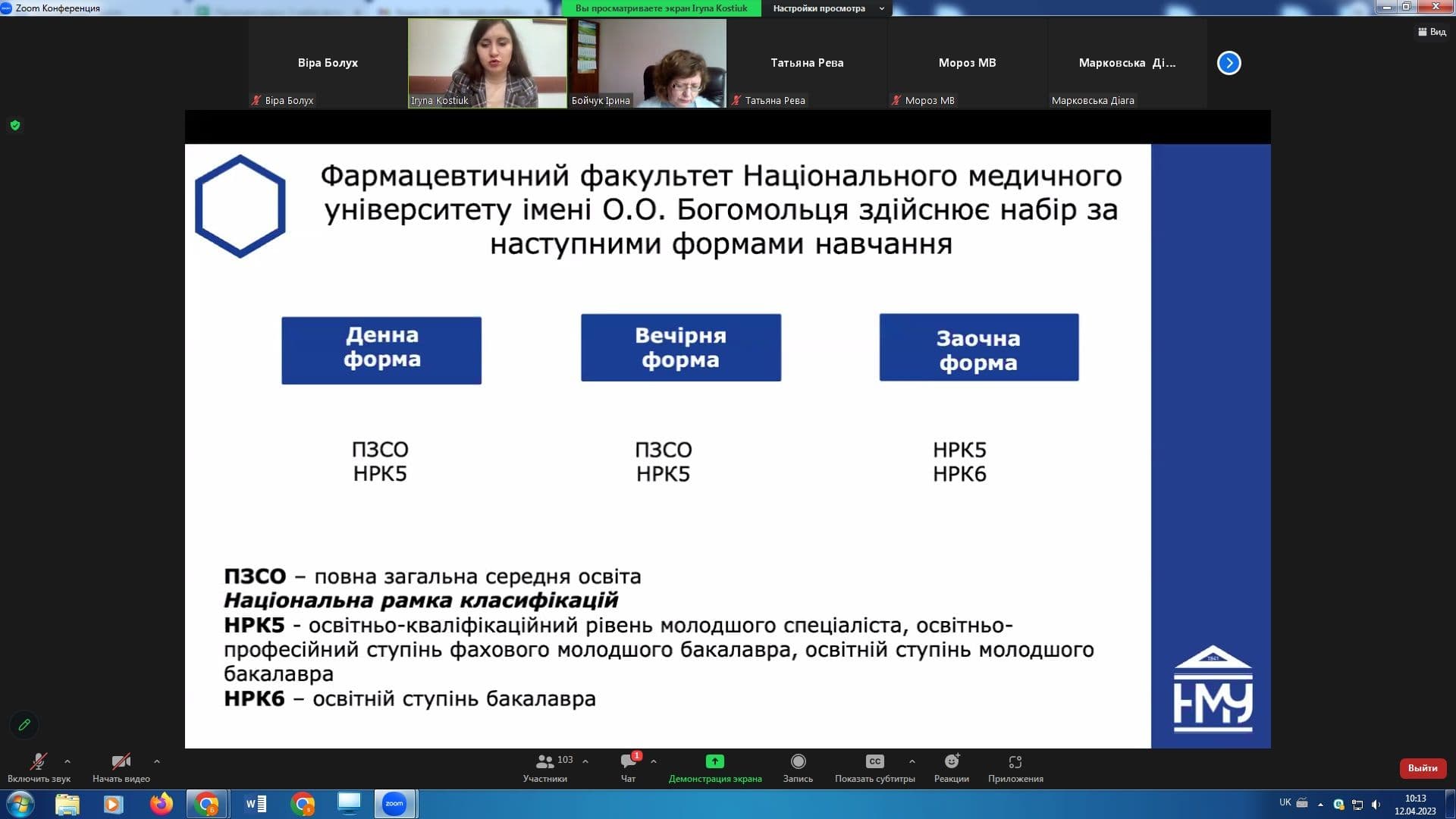Viewport: 1456px width, 819px height.
Task: Switch to first Chrome taskbar window
Action: (207, 804)
